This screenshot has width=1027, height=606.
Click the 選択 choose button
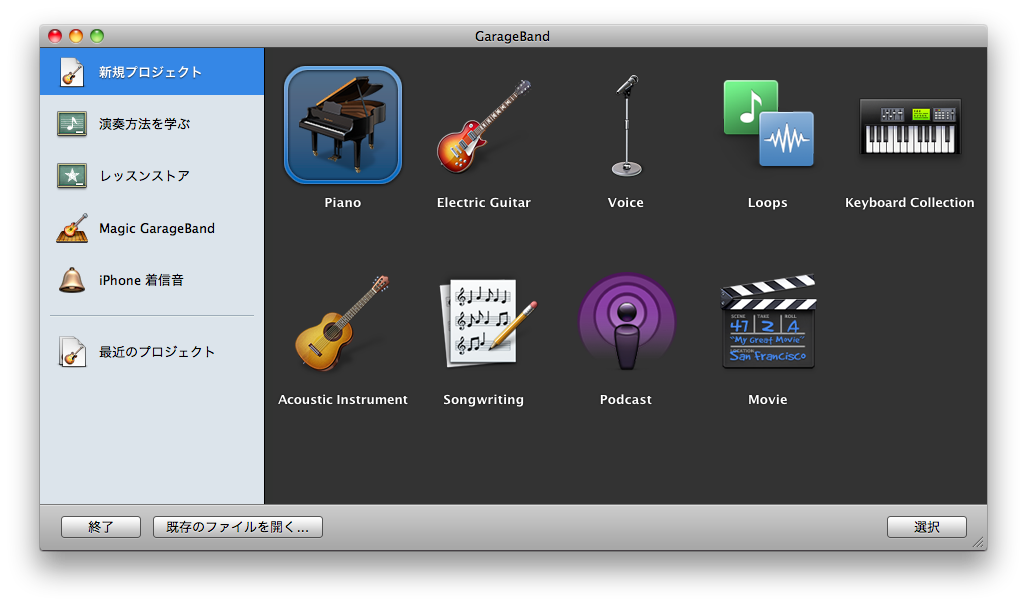pyautogui.click(x=927, y=527)
